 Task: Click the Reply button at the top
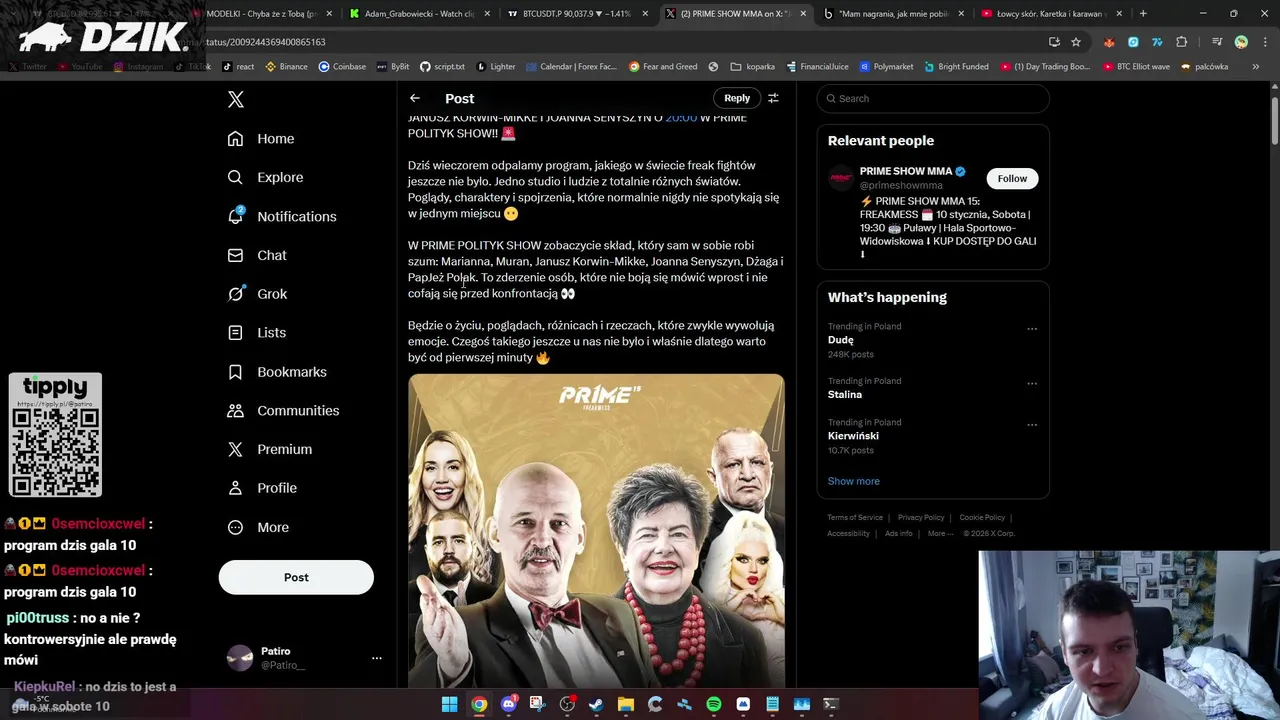point(737,98)
